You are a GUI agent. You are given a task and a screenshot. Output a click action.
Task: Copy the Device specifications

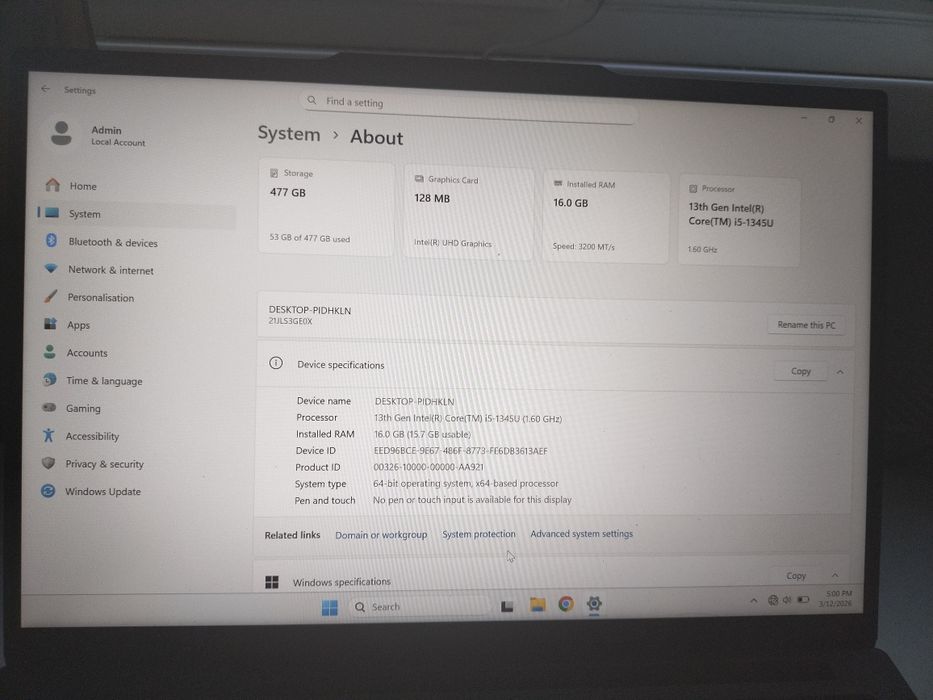click(800, 371)
